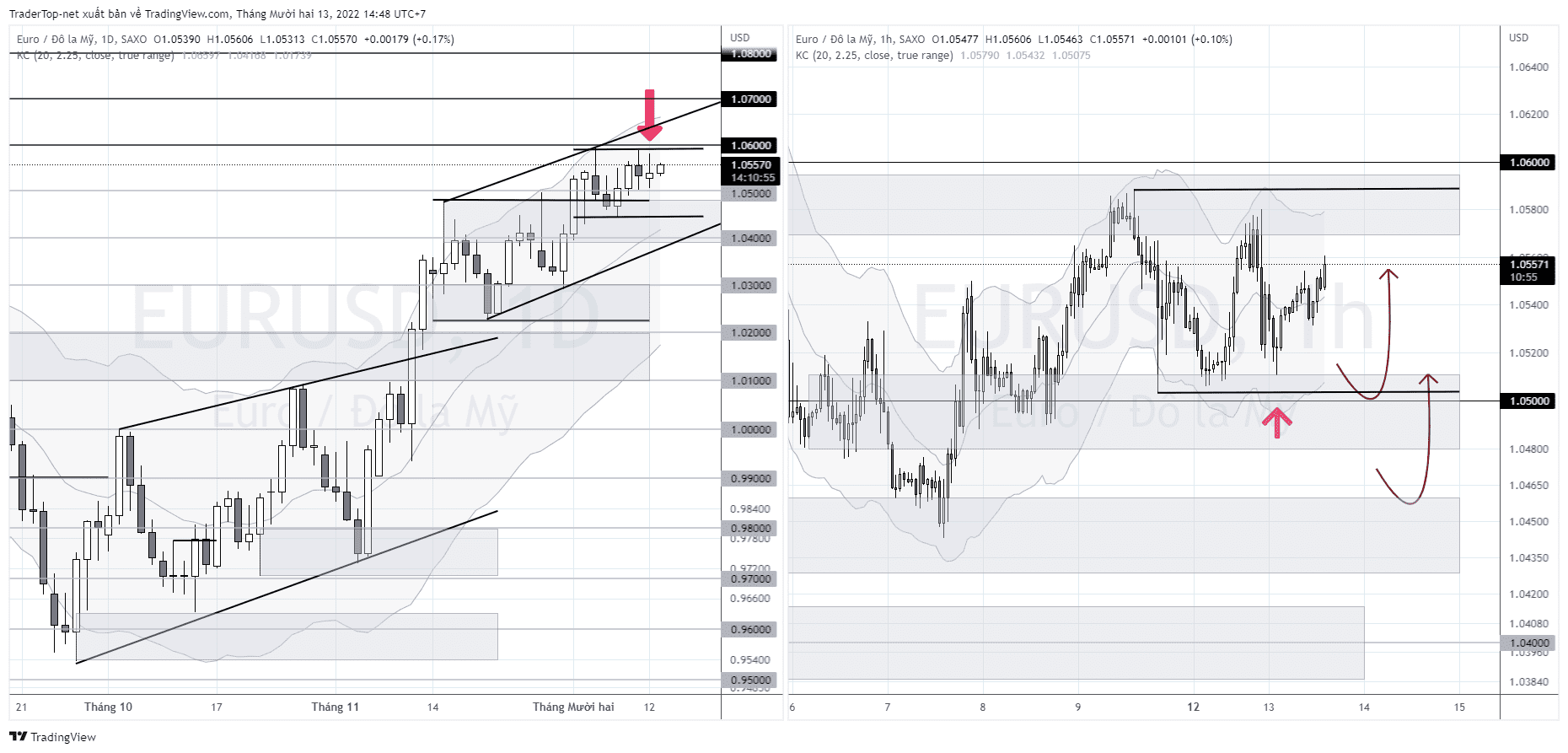Click the 1.05200 value on the hourly price axis
The width and height of the screenshot is (1568, 753).
[1528, 353]
